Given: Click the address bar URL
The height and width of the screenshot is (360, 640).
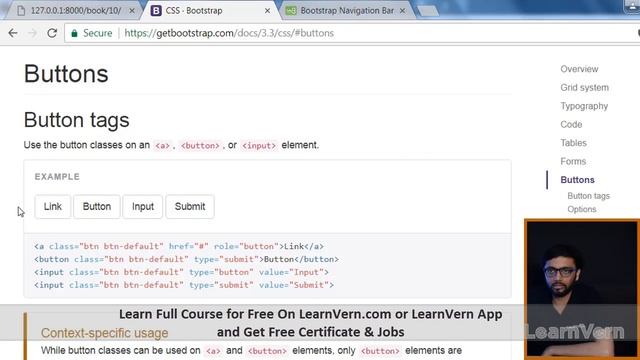Looking at the screenshot, I should tap(229, 33).
